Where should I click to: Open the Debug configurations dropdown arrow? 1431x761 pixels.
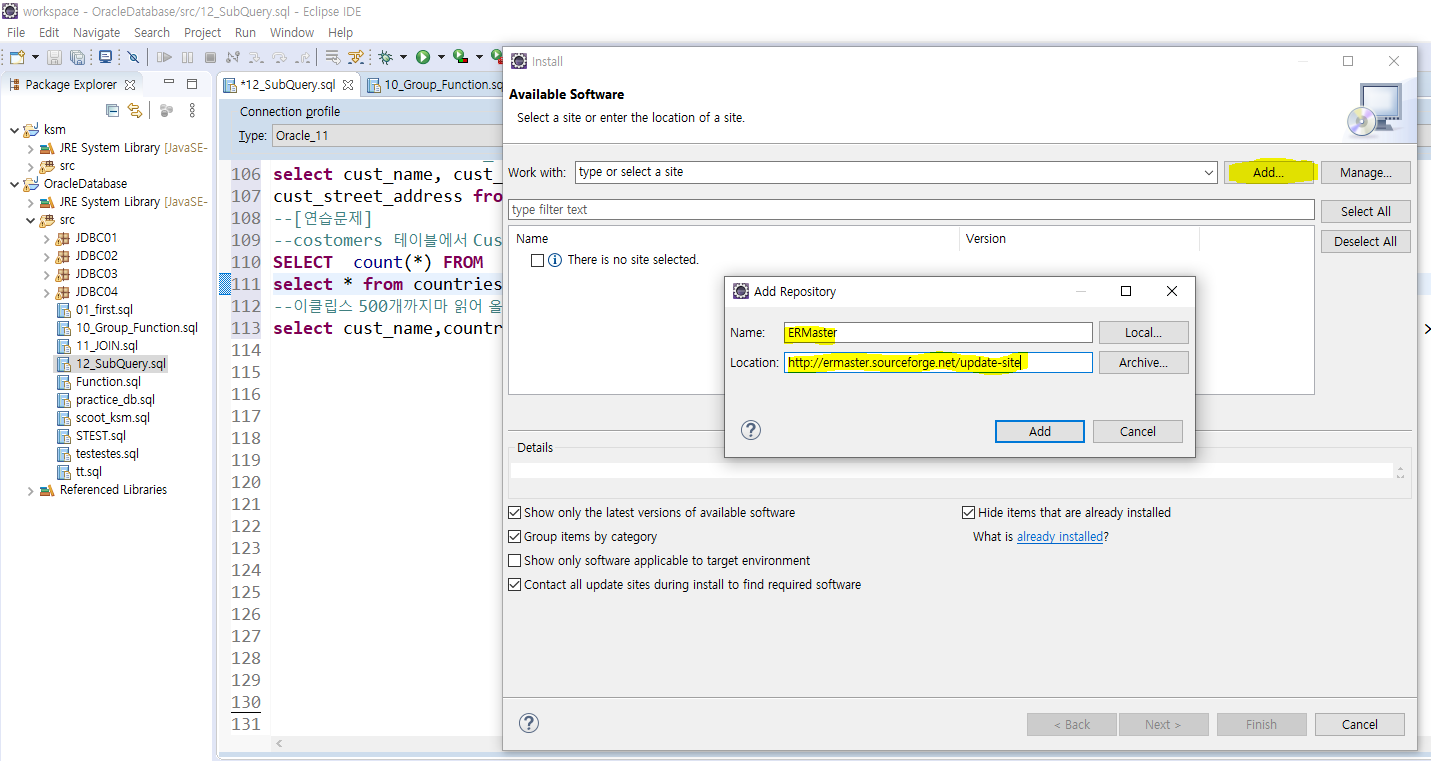pyautogui.click(x=403, y=58)
